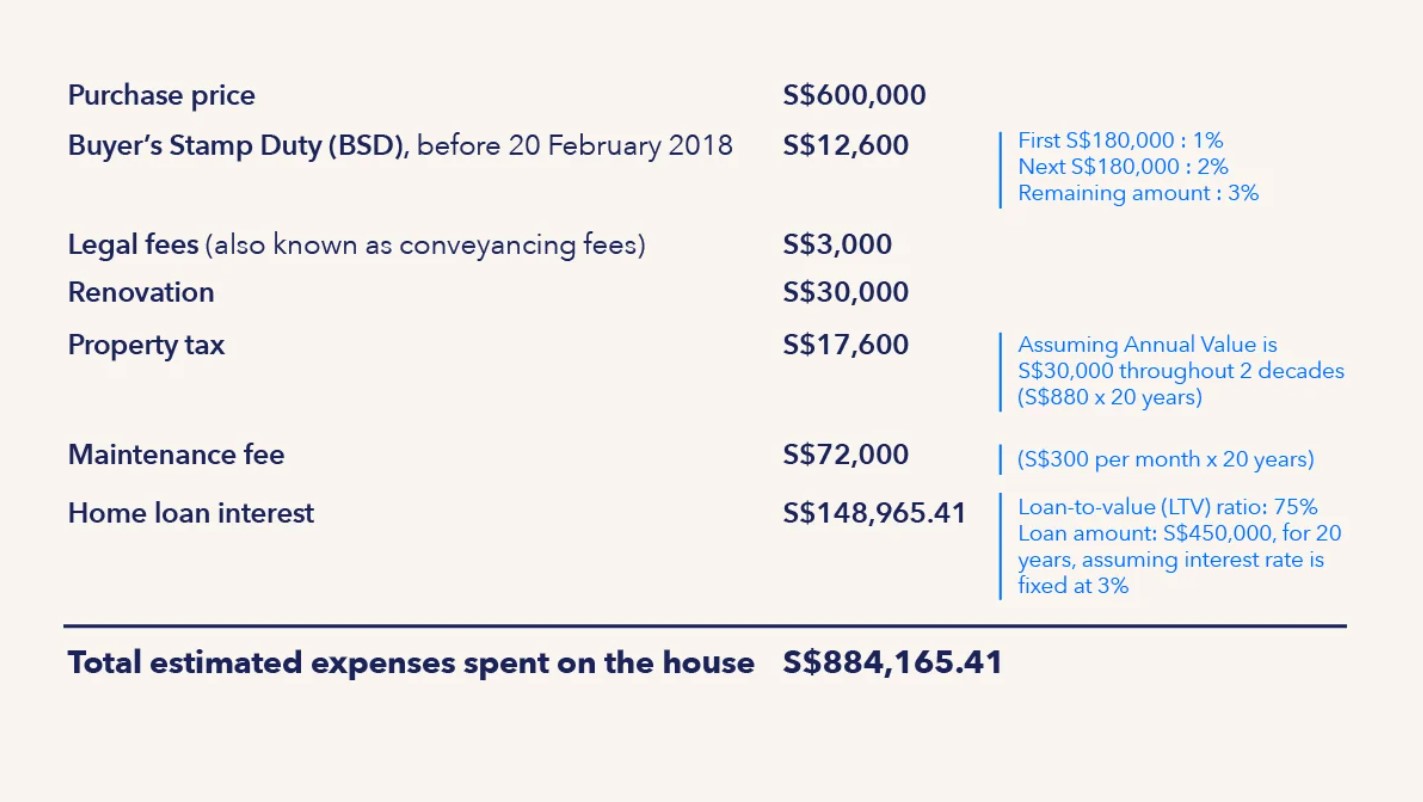This screenshot has height=802, width=1423.
Task: Click the "Purchase price" label
Action: [161, 96]
